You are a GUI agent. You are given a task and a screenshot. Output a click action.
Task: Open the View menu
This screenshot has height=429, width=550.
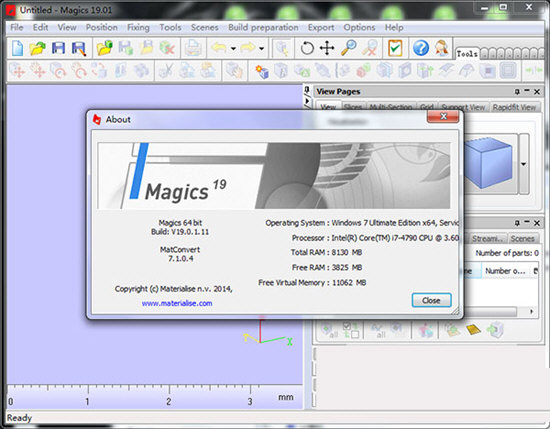tap(67, 27)
